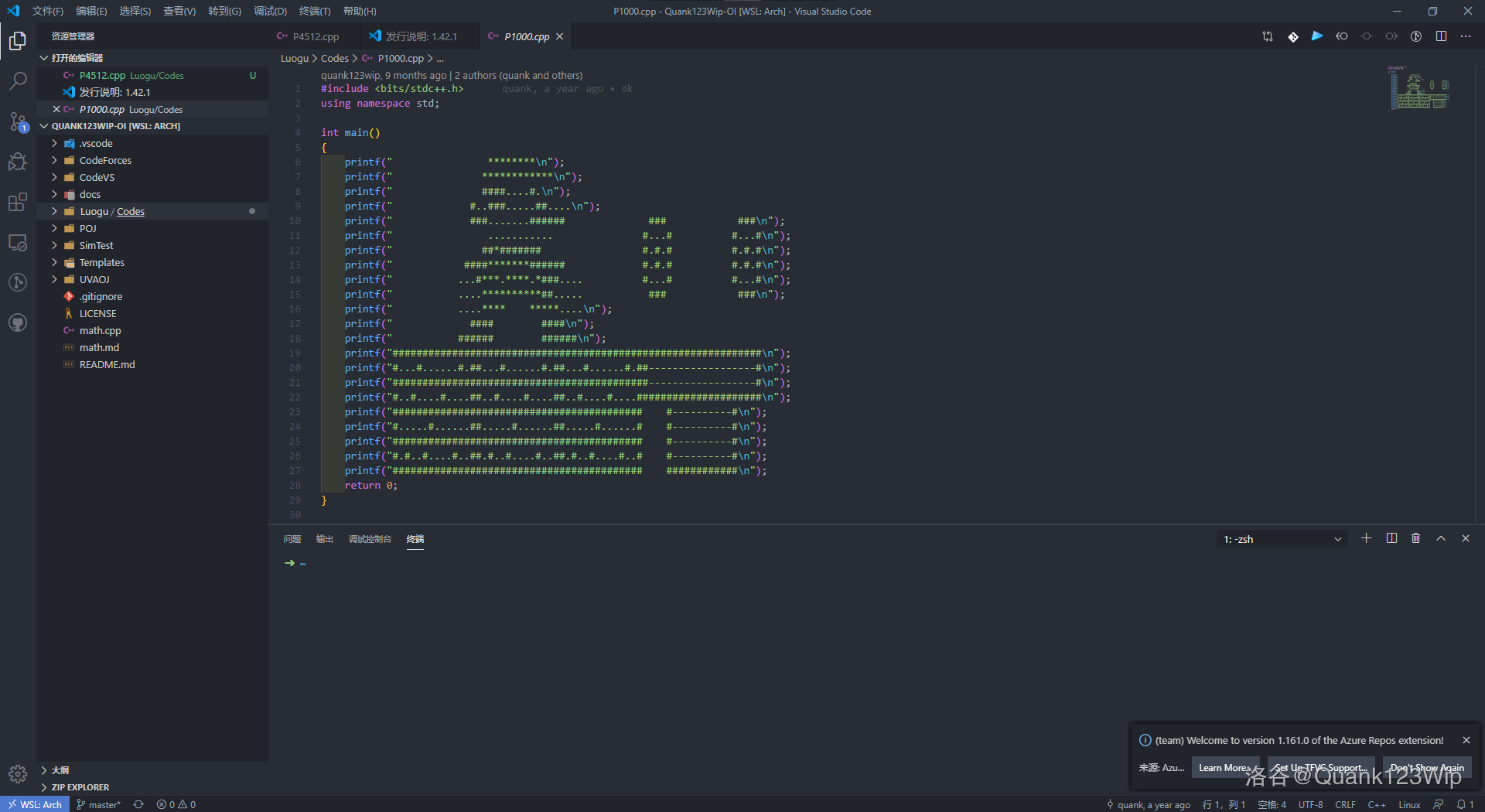Open the 调试(D) menu

pos(269,11)
